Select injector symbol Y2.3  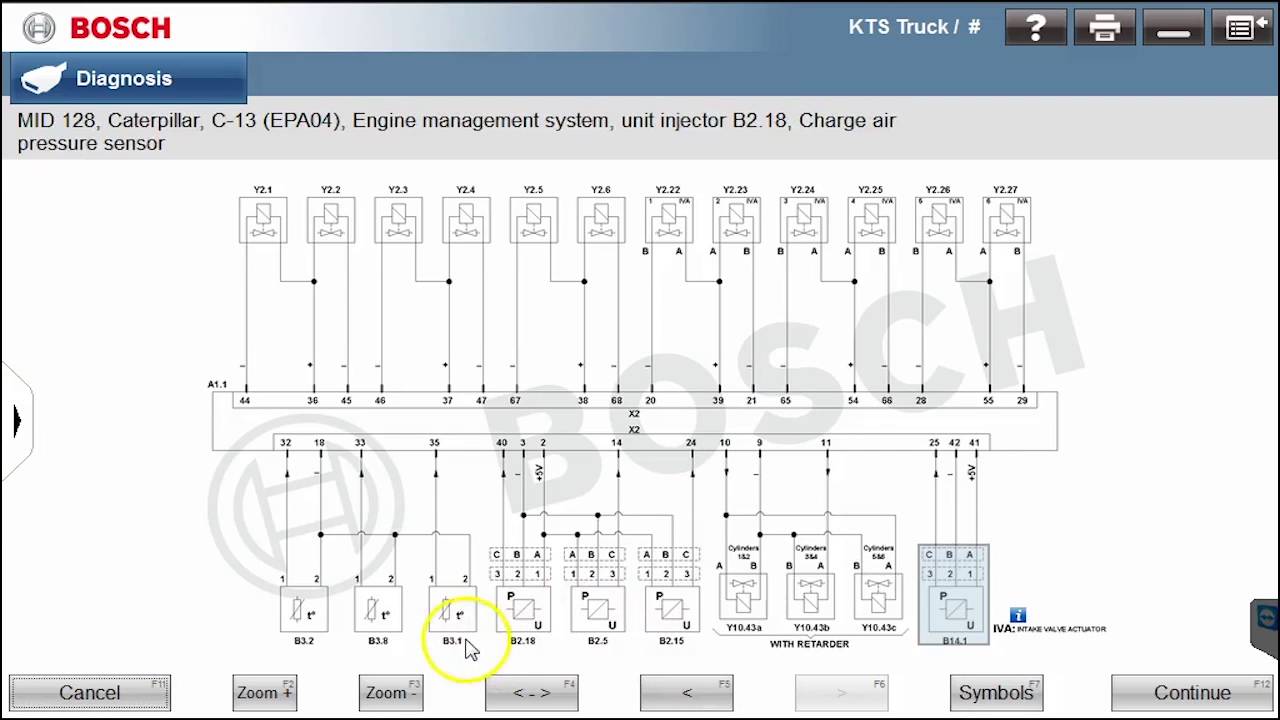[x=398, y=220]
